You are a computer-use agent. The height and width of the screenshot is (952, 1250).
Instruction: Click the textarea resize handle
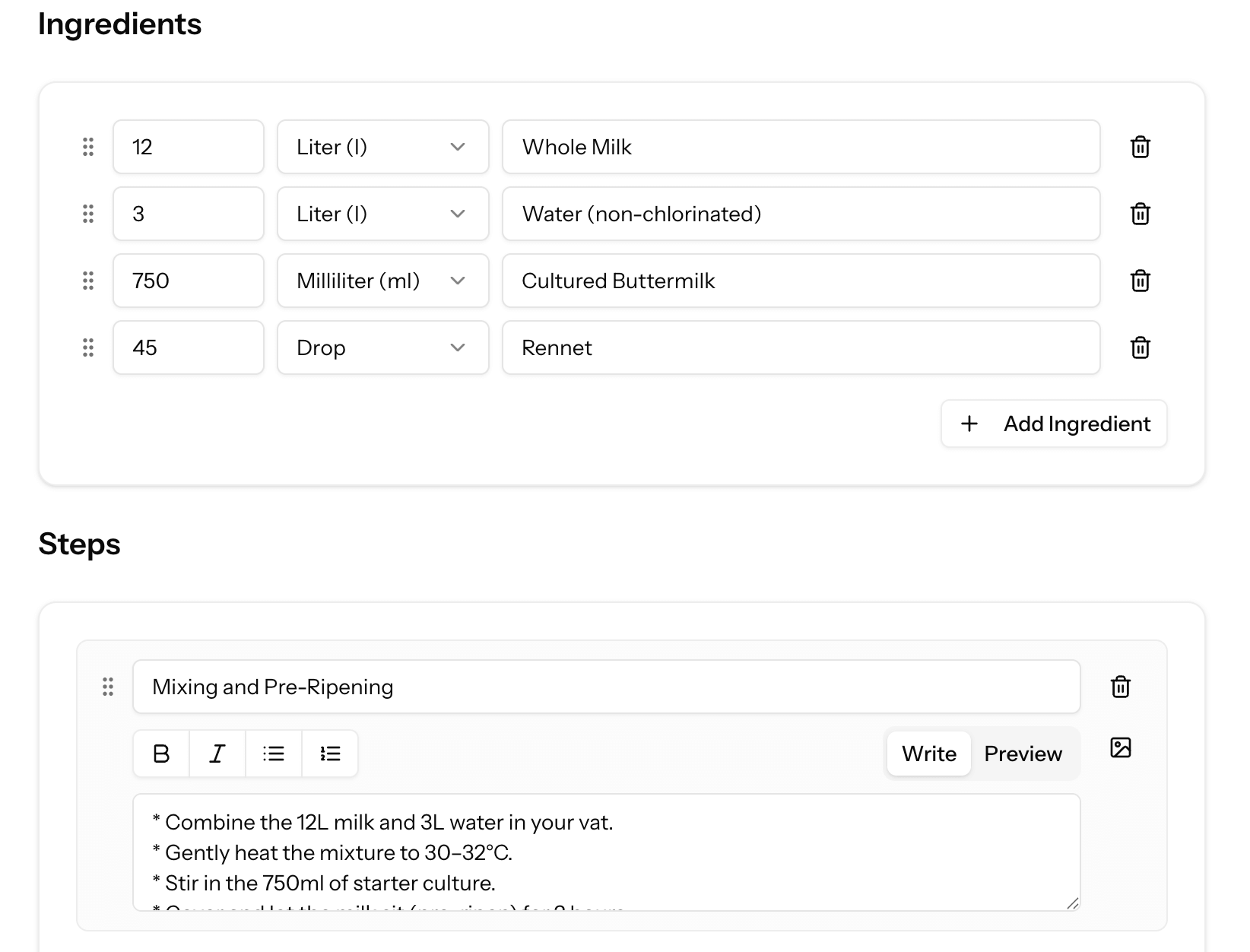[1073, 905]
